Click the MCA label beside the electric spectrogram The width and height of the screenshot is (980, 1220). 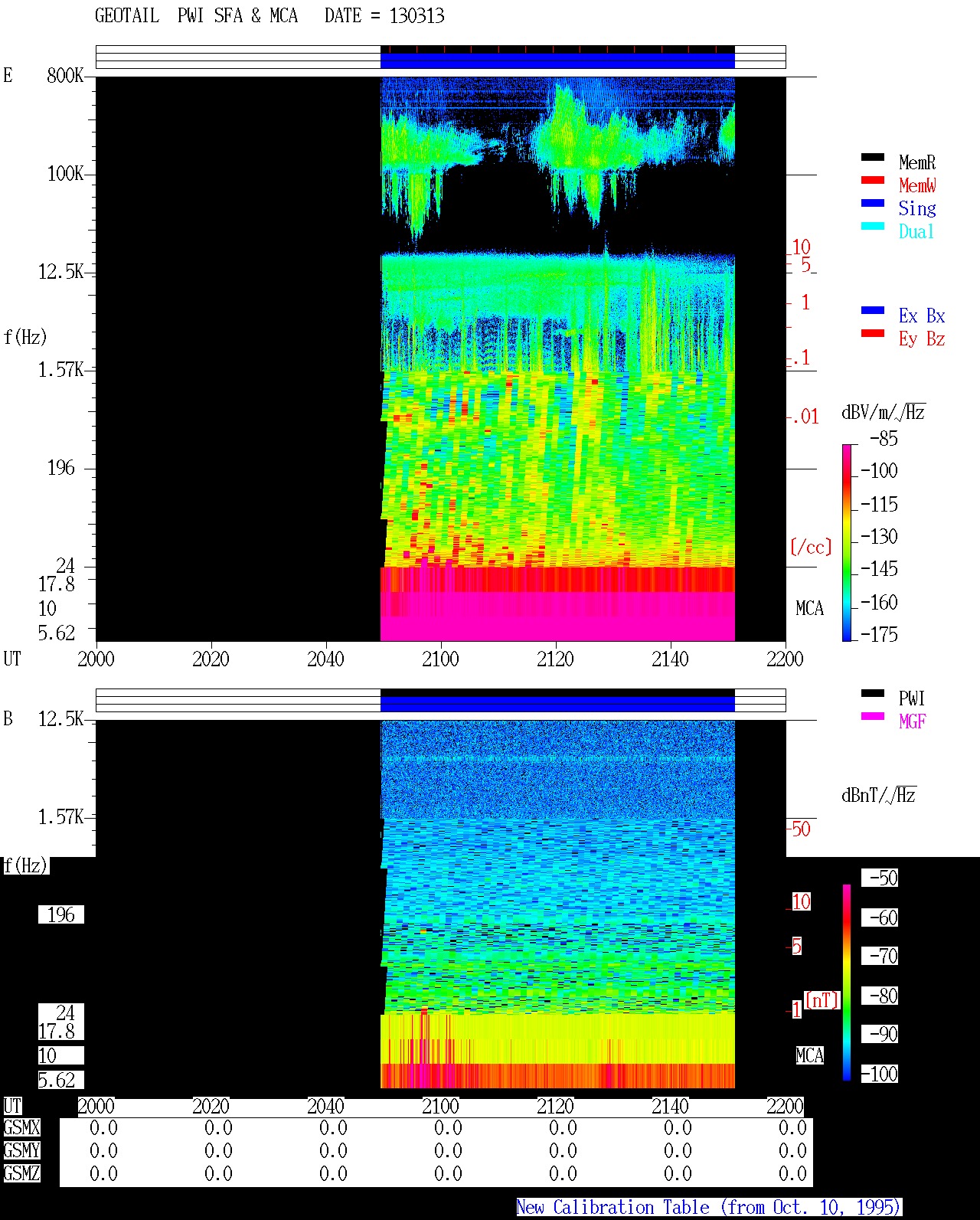809,609
